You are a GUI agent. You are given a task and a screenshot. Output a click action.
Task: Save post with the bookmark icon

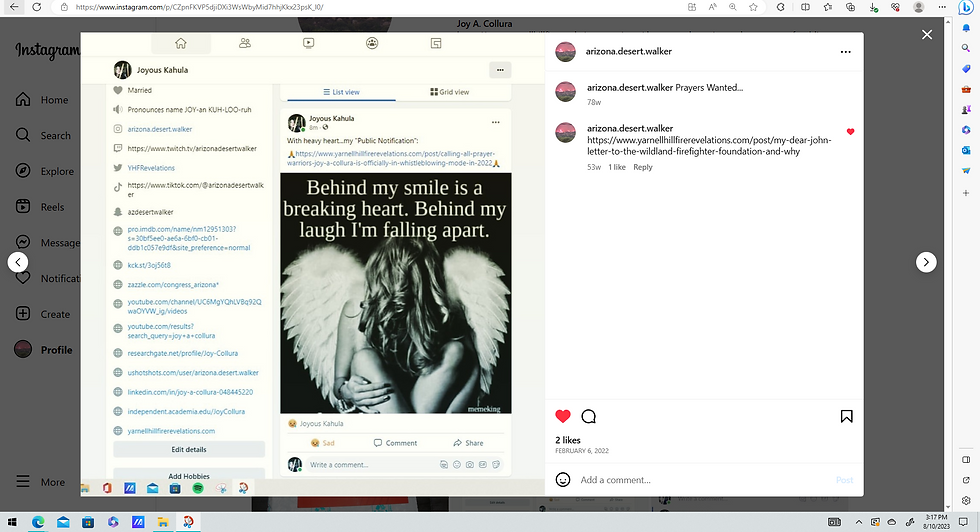coord(846,416)
